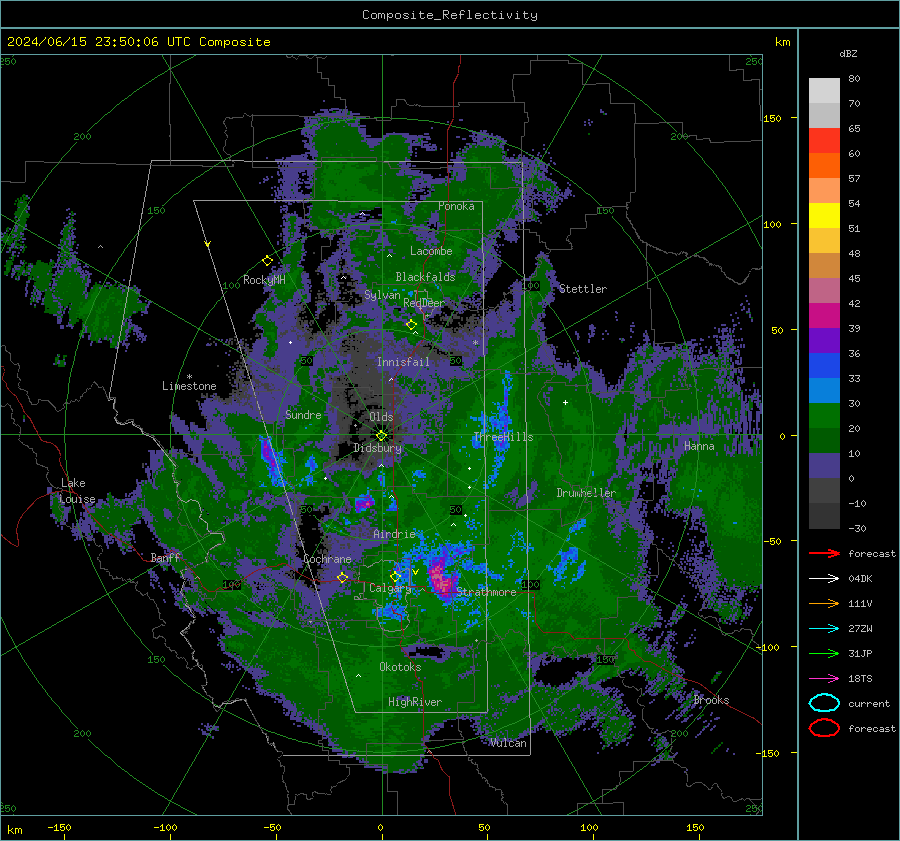Click the RedDeer city label
The image size is (900, 841).
424,303
